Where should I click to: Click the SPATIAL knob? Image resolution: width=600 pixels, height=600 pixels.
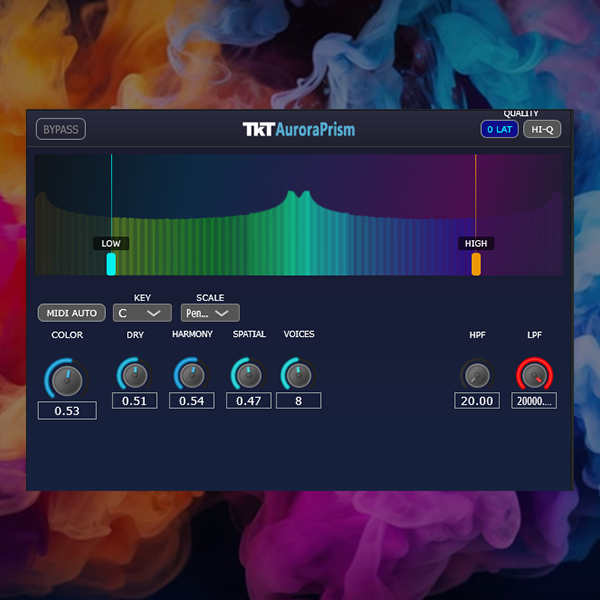pyautogui.click(x=249, y=375)
